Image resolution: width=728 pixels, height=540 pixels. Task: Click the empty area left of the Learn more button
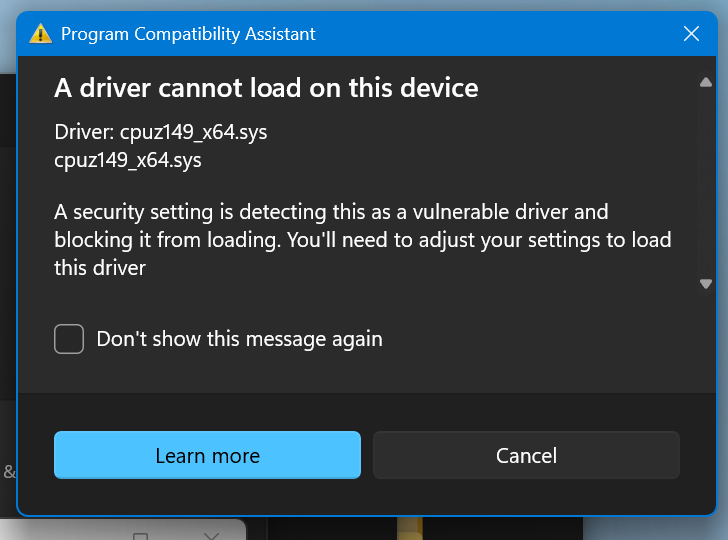click(x=35, y=455)
